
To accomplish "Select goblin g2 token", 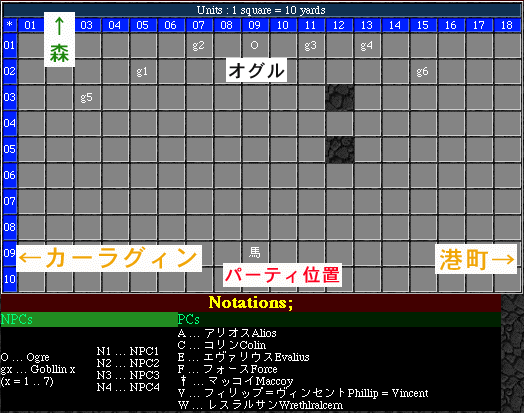I will pos(198,45).
